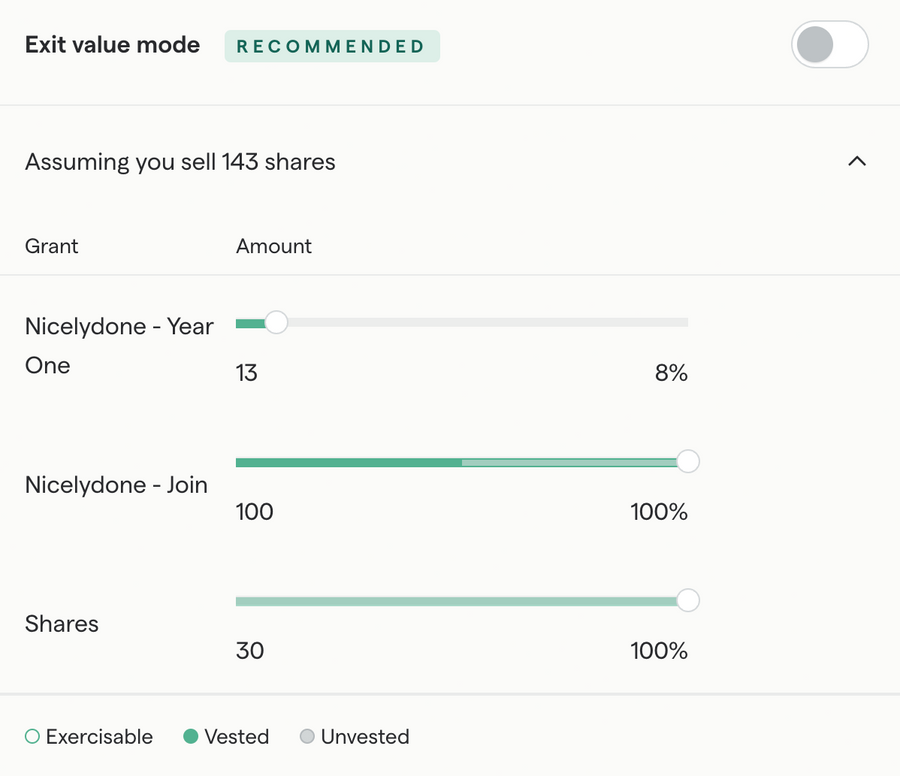Click the 'Assuming you sell 143 shares' heading

[x=180, y=162]
